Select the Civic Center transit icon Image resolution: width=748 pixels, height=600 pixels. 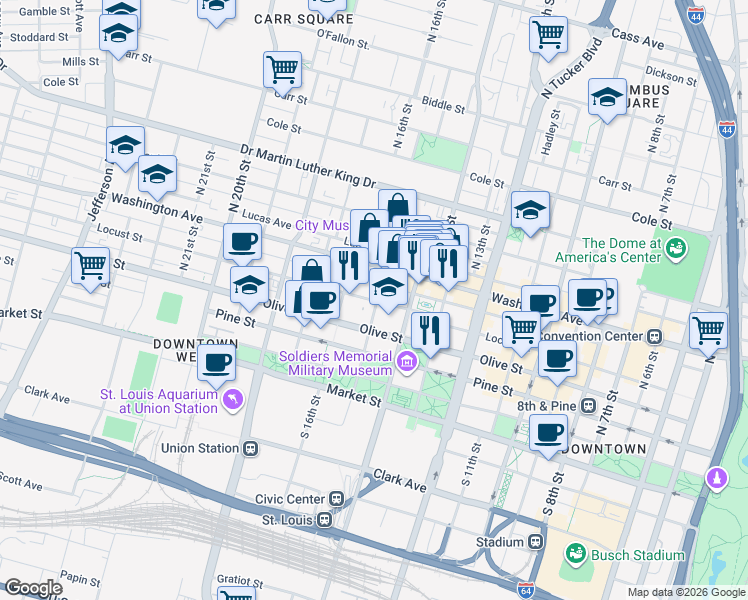(337, 499)
